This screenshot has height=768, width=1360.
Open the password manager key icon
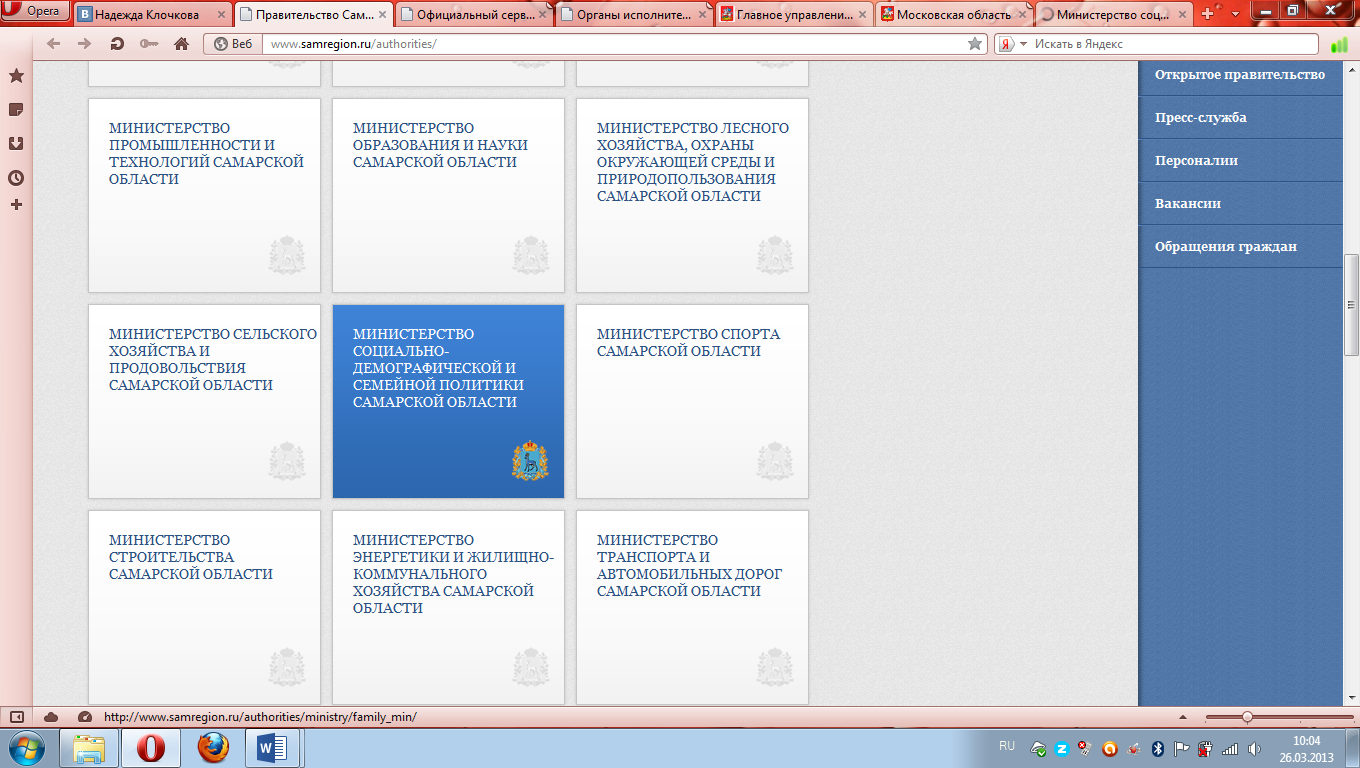pyautogui.click(x=149, y=44)
